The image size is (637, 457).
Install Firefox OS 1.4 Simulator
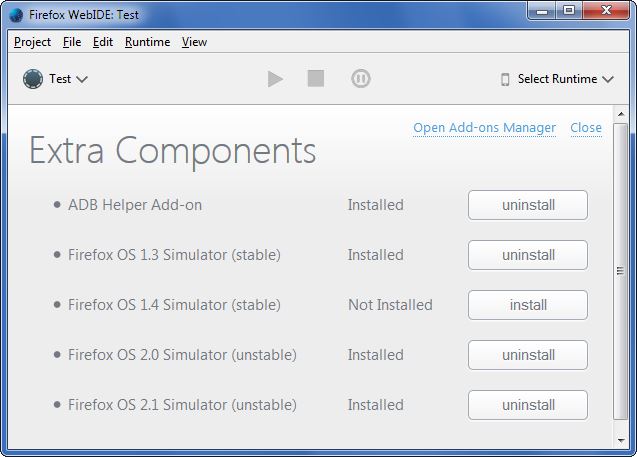point(528,305)
